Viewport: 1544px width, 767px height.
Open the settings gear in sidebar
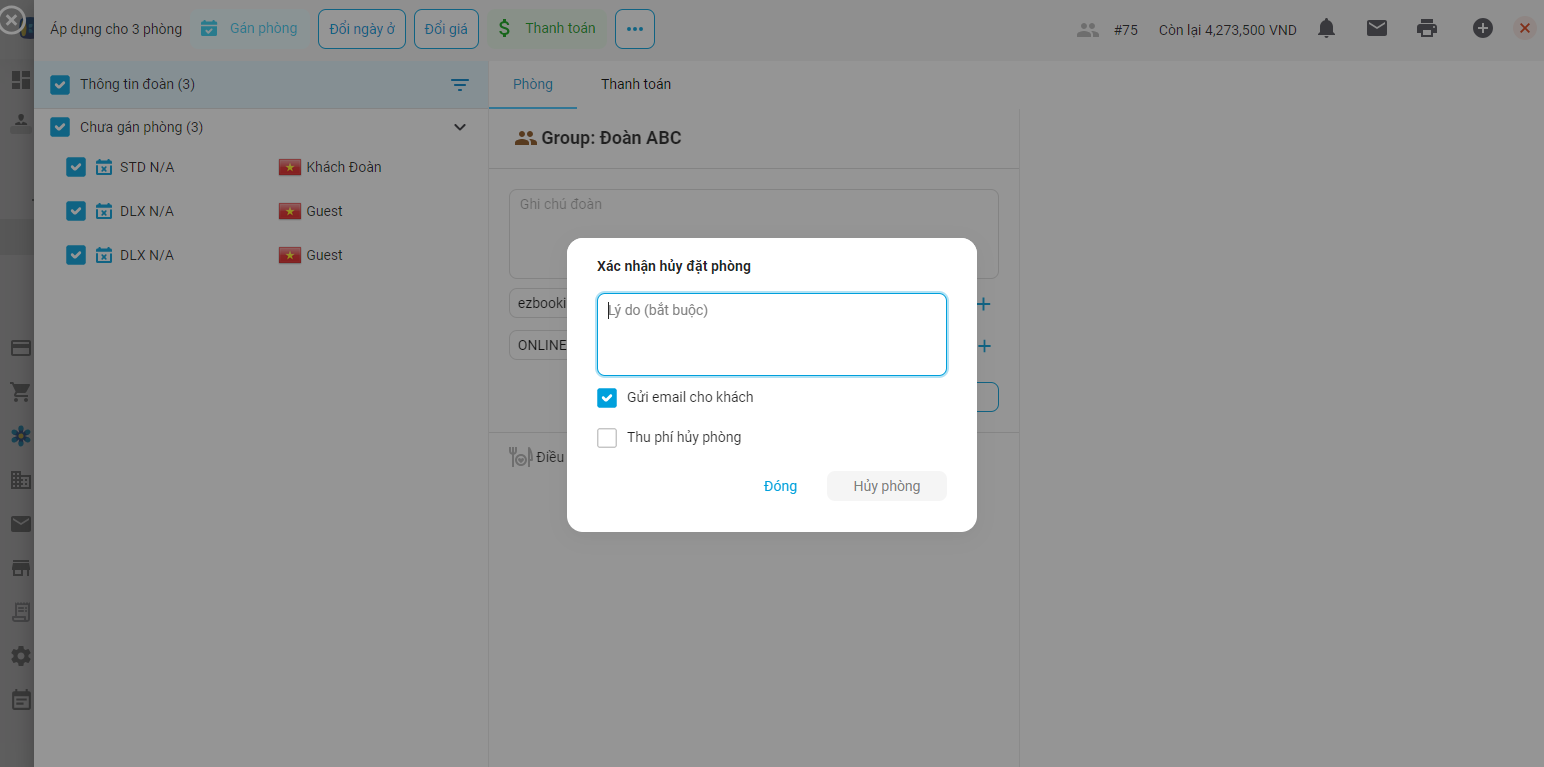(20, 656)
